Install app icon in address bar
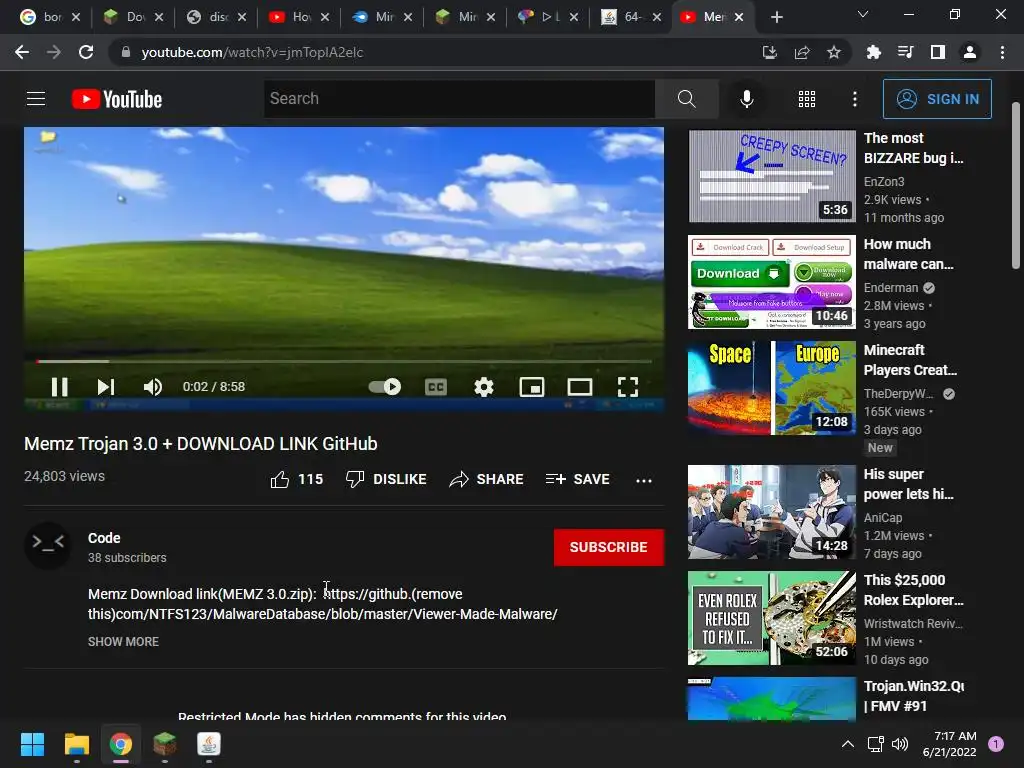This screenshot has width=1024, height=768. point(770,52)
